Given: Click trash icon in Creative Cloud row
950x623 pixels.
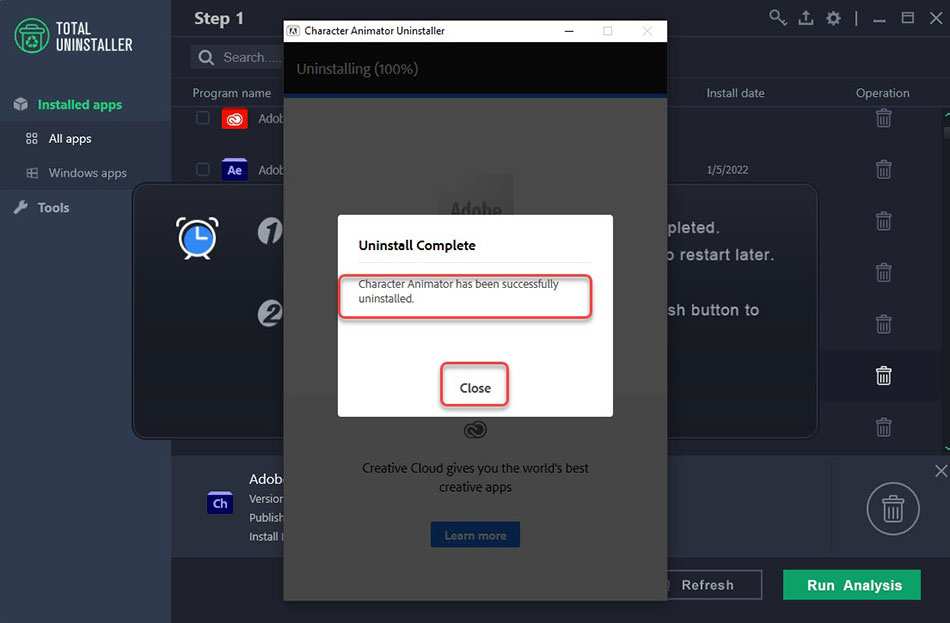Looking at the screenshot, I should click(883, 118).
